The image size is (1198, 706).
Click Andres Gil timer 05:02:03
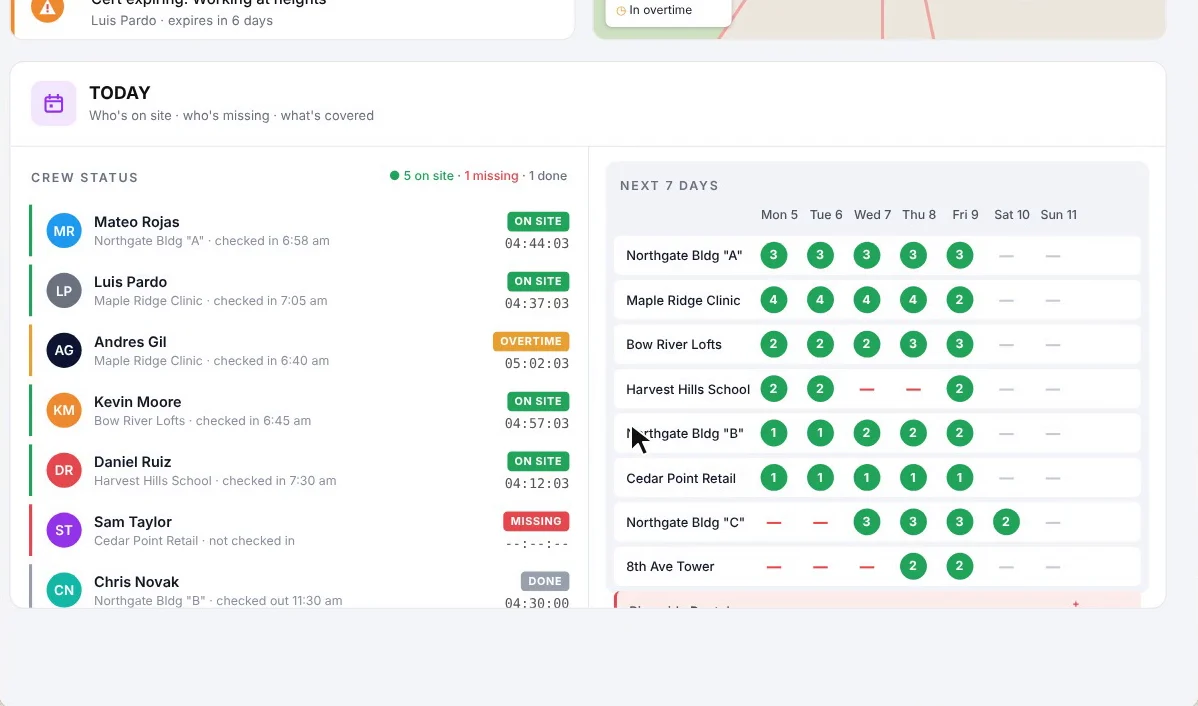pyautogui.click(x=536, y=364)
